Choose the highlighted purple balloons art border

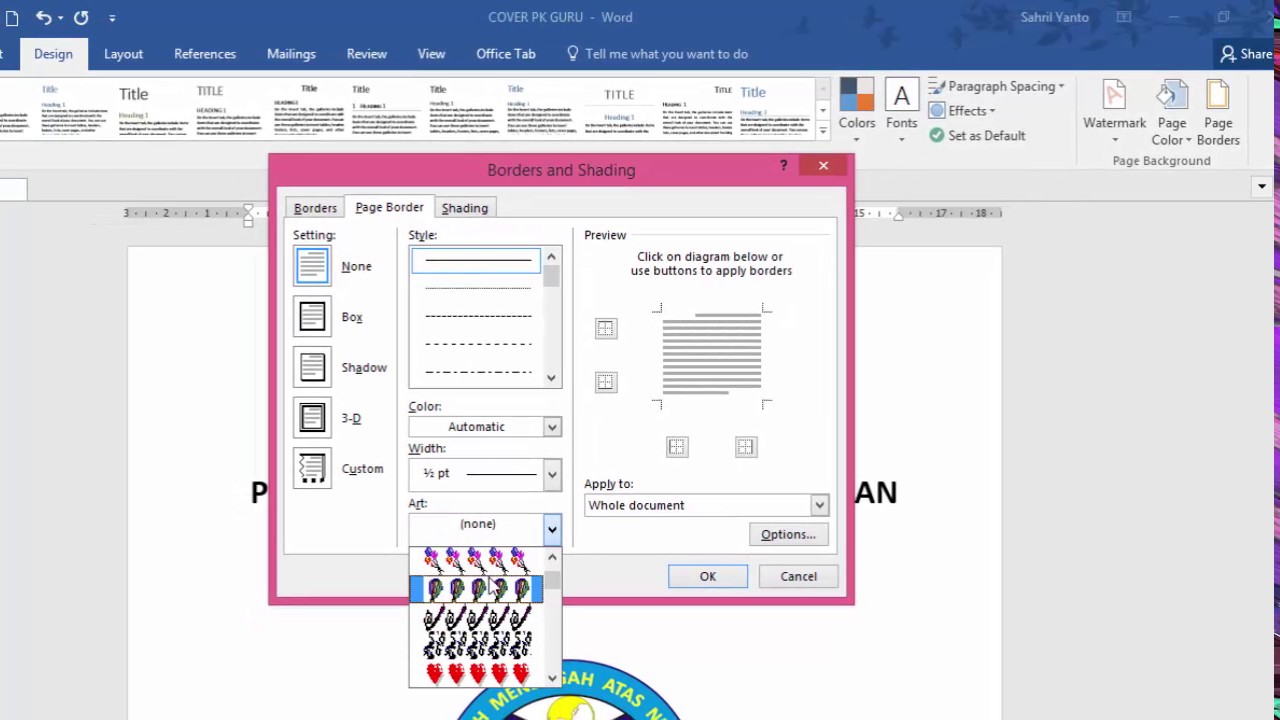click(477, 590)
